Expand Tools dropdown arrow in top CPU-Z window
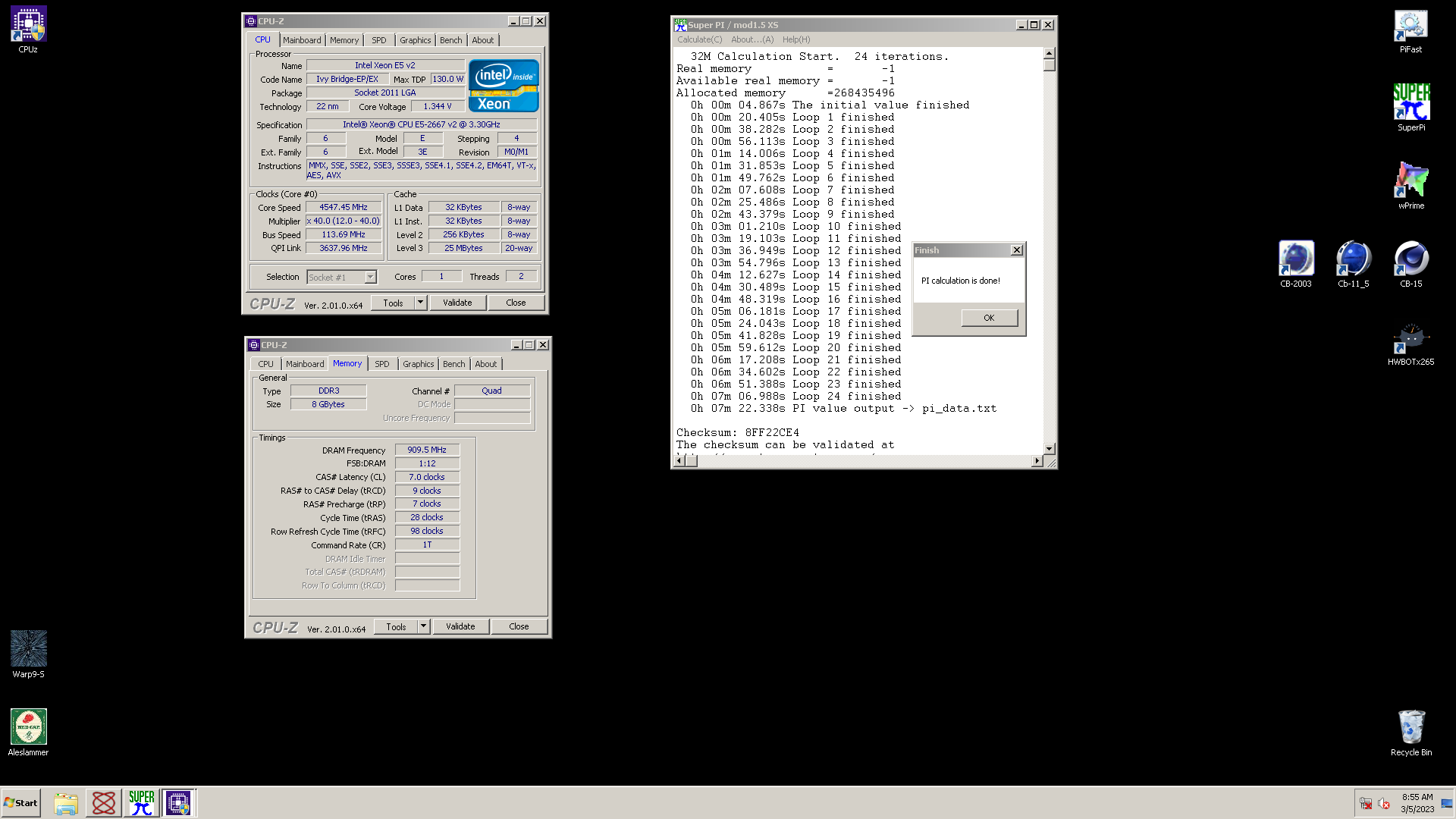This screenshot has height=819, width=1456. 420,303
